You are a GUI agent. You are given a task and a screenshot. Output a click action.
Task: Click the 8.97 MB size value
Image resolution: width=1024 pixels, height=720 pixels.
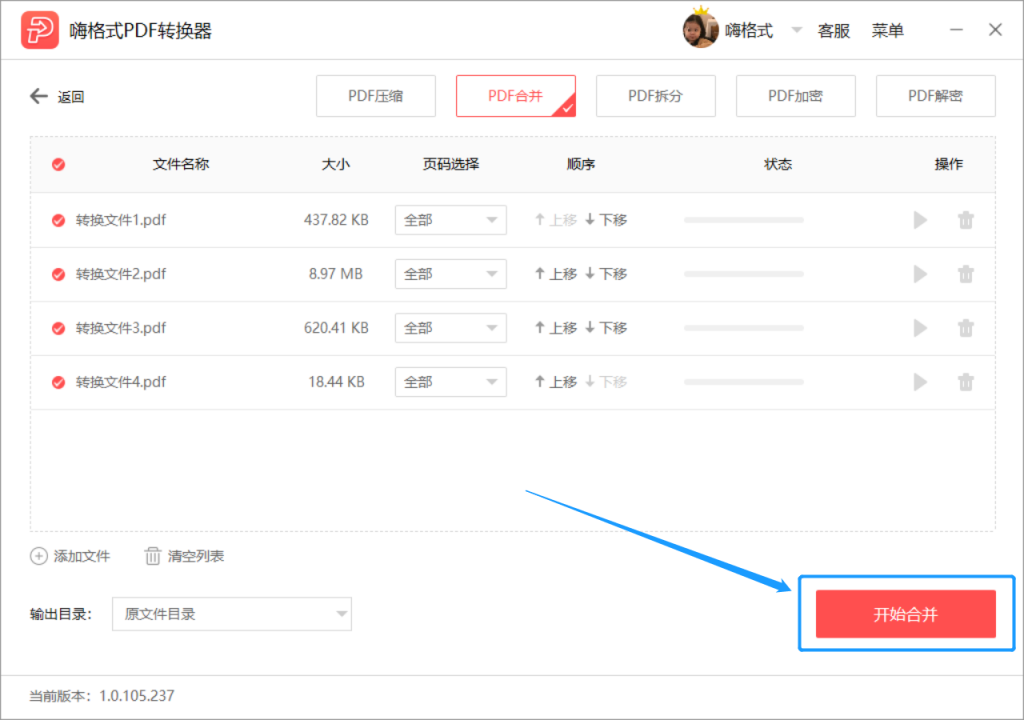click(336, 274)
